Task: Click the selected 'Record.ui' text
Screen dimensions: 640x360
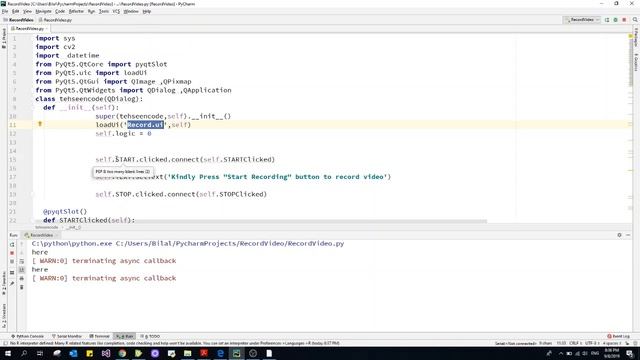Action: [x=145, y=125]
